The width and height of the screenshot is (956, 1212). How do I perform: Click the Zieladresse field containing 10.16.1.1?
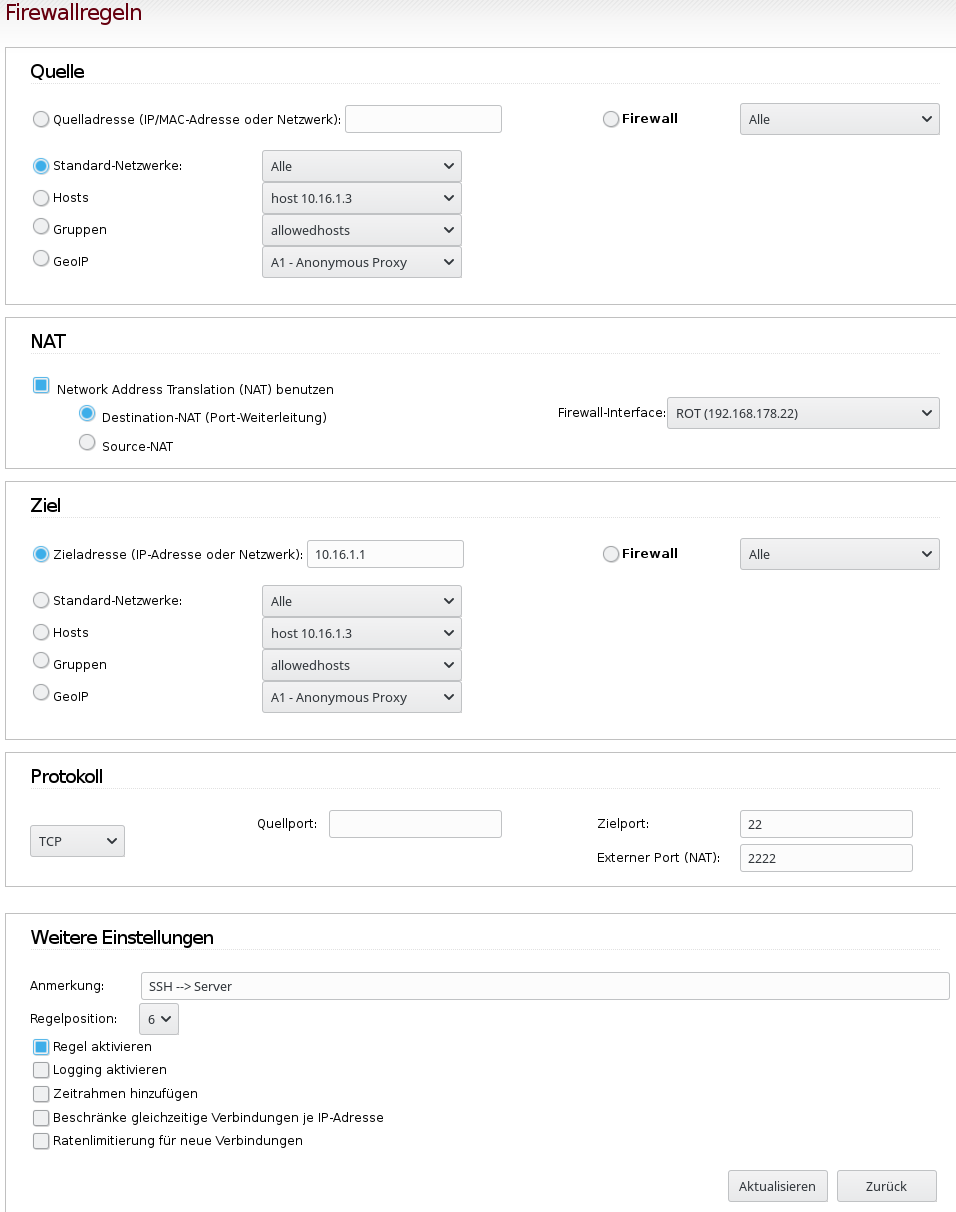click(x=385, y=554)
